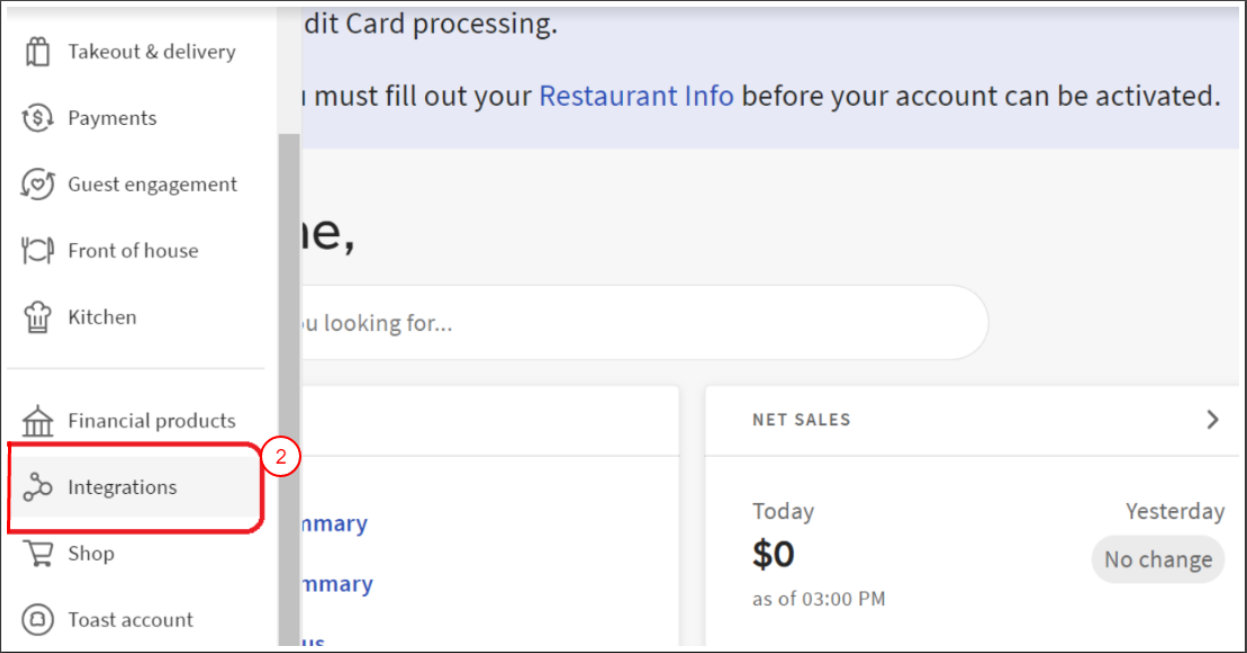Click the Front of house plate icon
Image resolution: width=1247 pixels, height=653 pixels.
(37, 251)
